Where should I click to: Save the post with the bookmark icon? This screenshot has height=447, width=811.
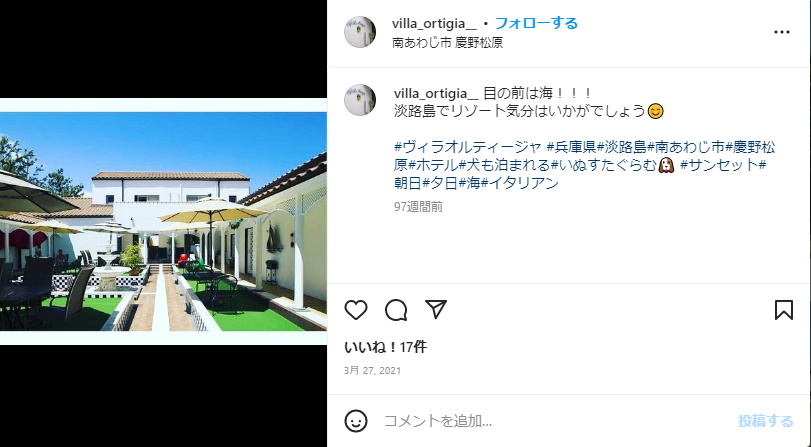(784, 310)
